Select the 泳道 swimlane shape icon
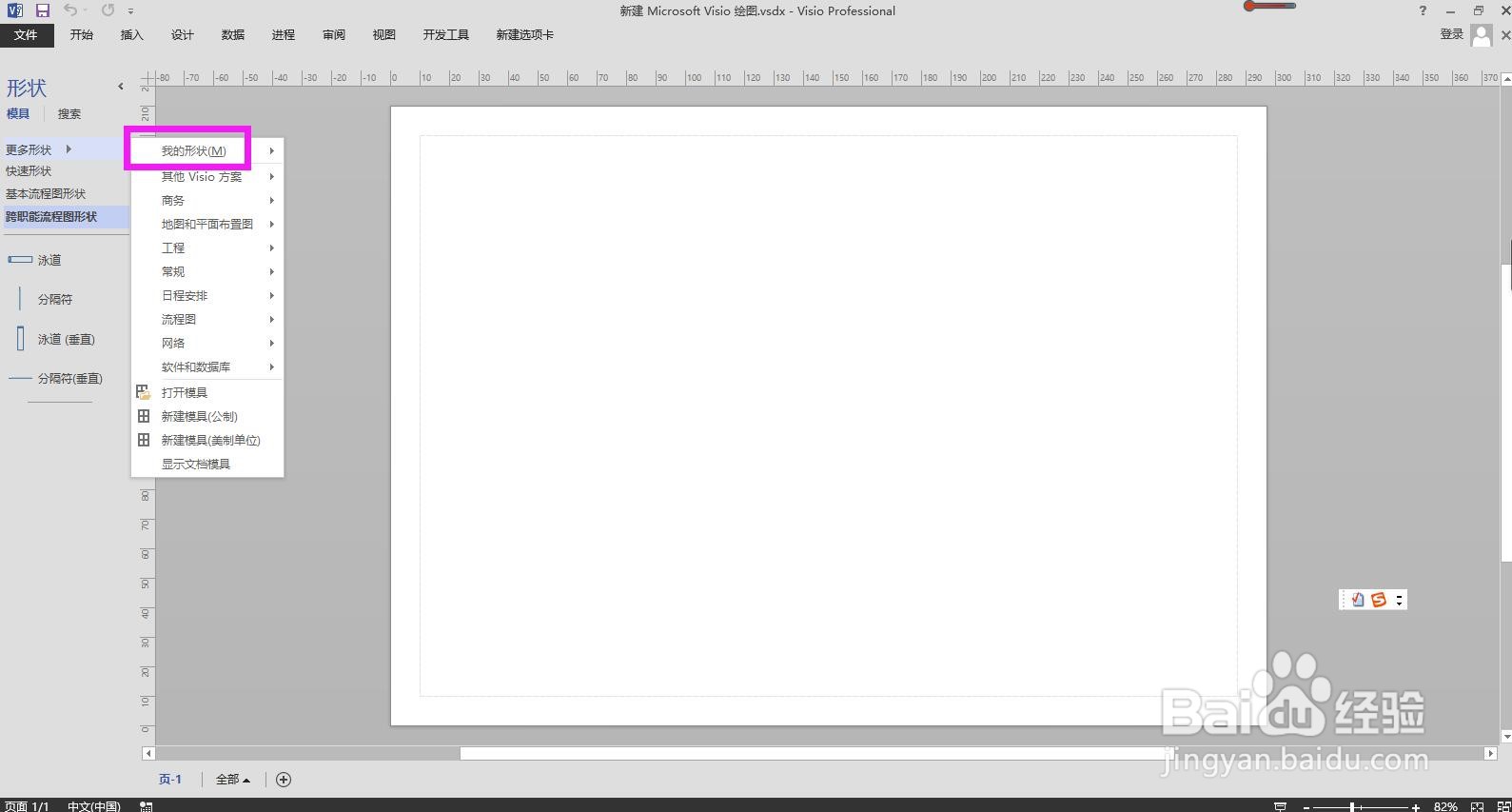 tap(20, 260)
